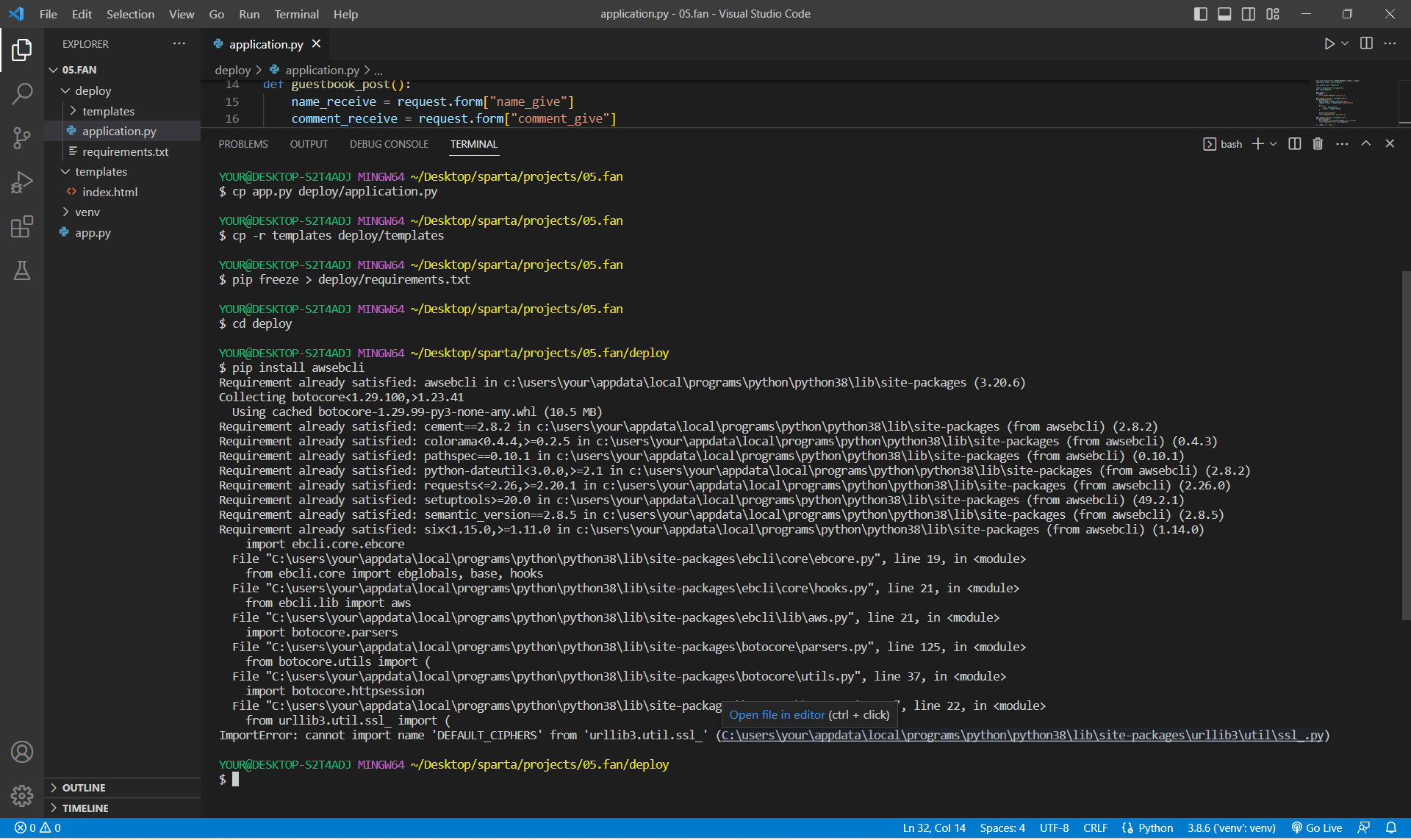
Task: Open terminal panel more actions ellipsis
Action: pos(1342,144)
